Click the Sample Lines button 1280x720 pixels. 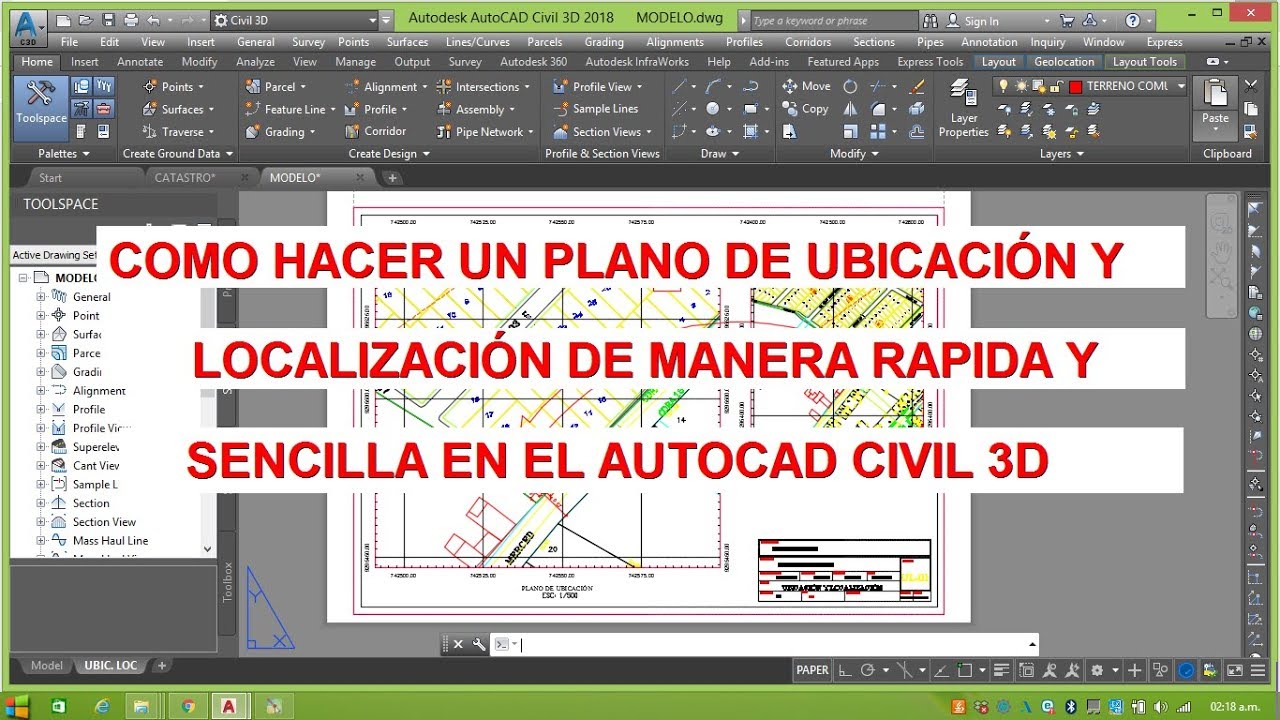coord(596,109)
